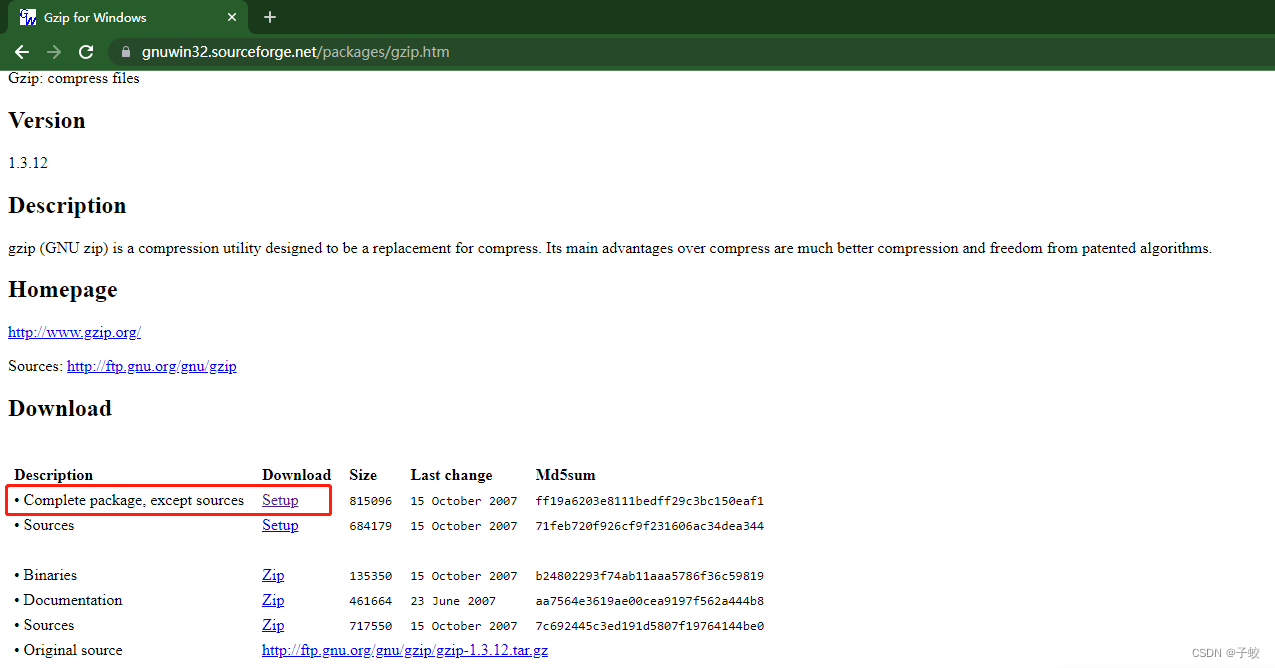Click the bullet beside Complete package row

pyautogui.click(x=17, y=500)
